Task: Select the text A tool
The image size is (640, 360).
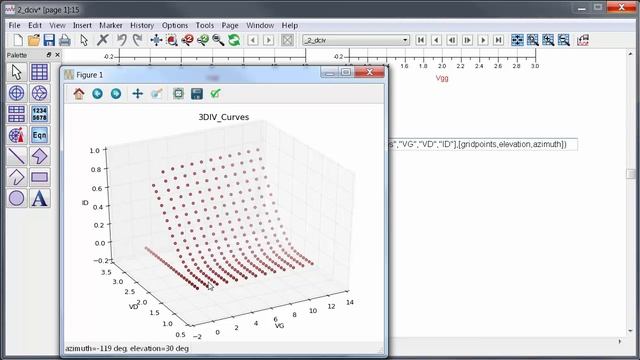Action: tap(40, 198)
